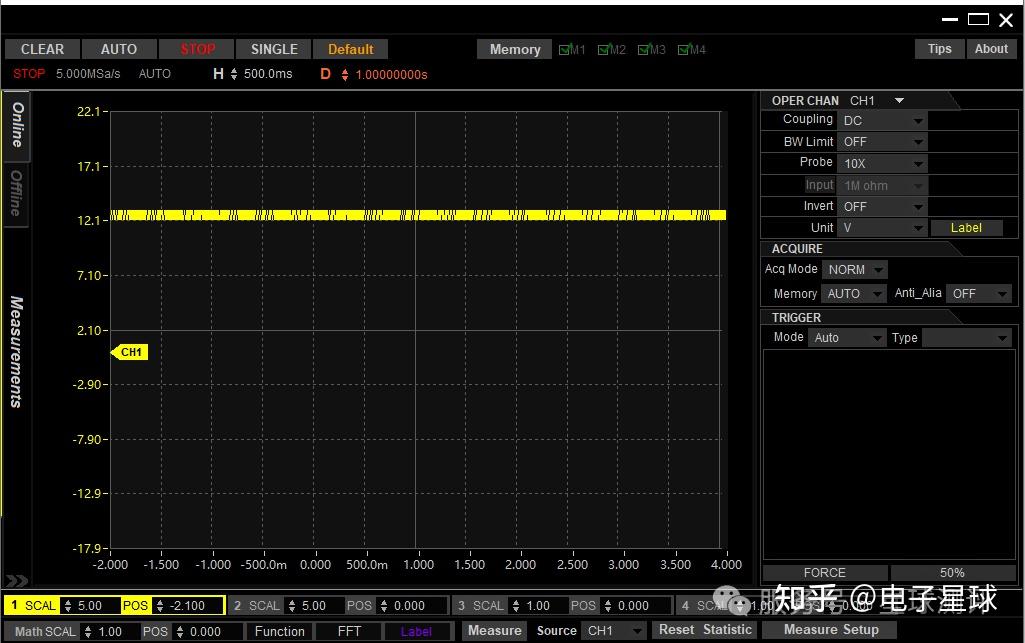Toggle the M2 memory checkbox
This screenshot has height=643, width=1025.
point(604,49)
